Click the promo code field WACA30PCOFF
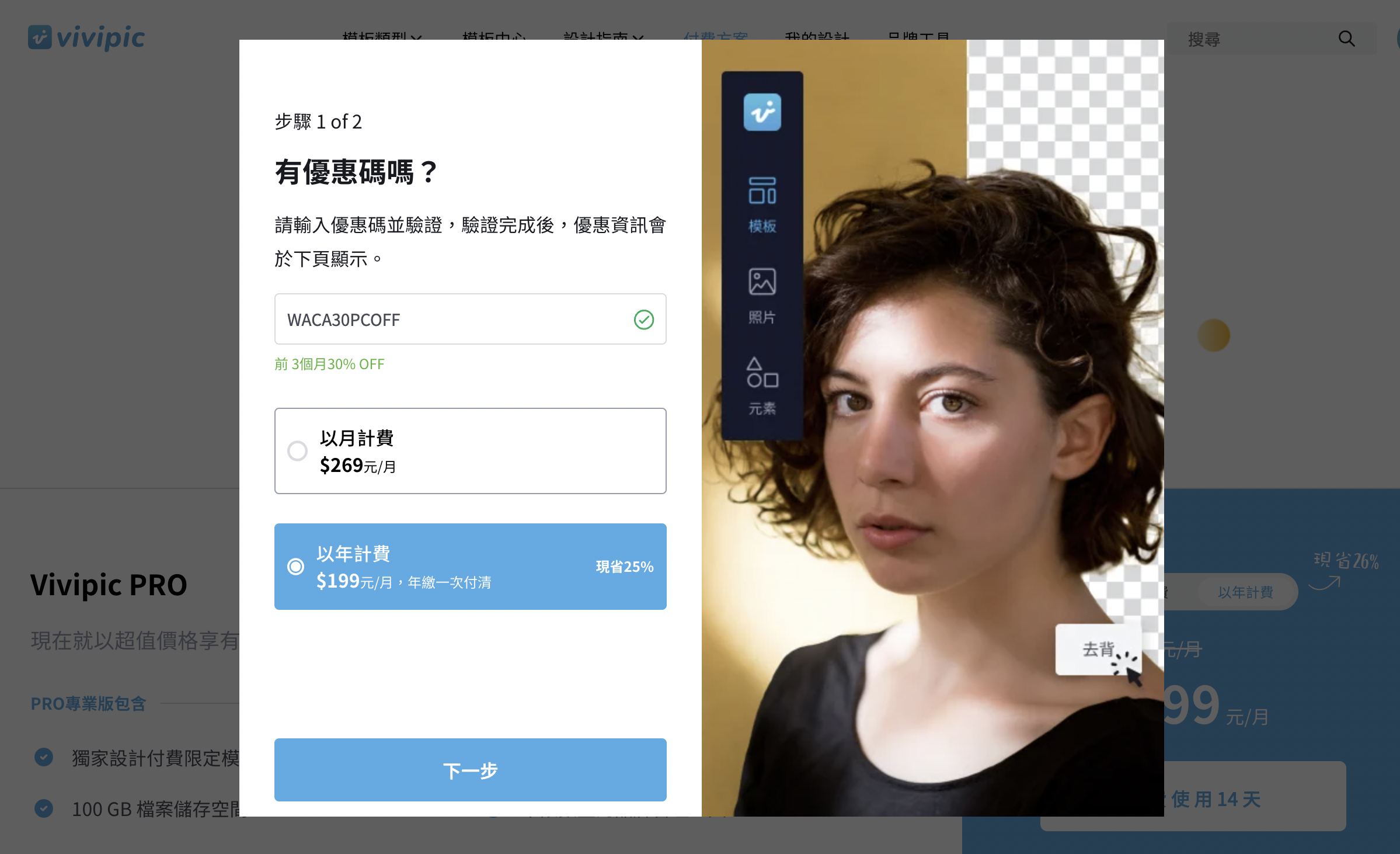 tap(470, 319)
